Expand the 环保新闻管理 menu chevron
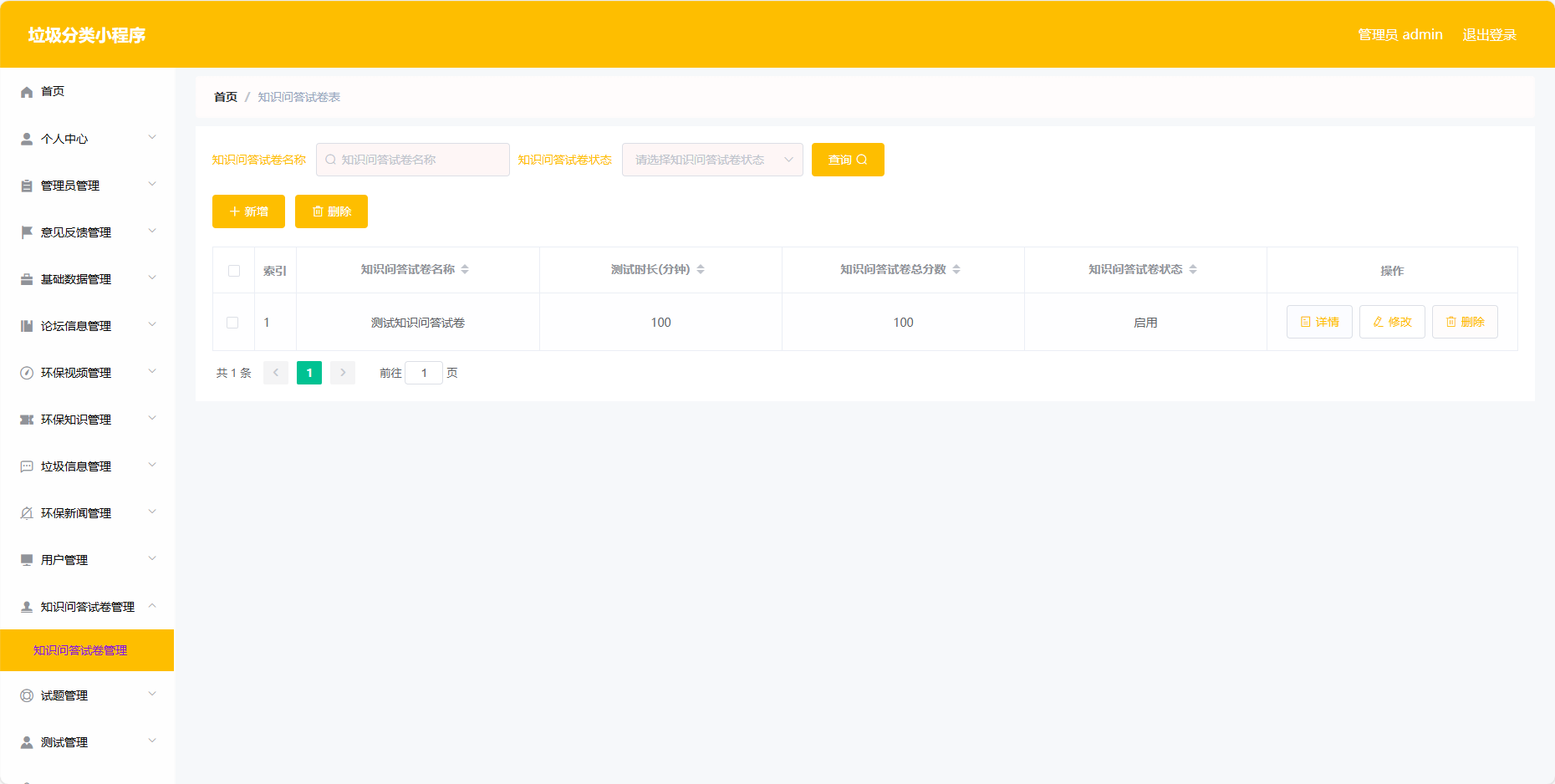Viewport: 1555px width, 784px height. point(152,512)
